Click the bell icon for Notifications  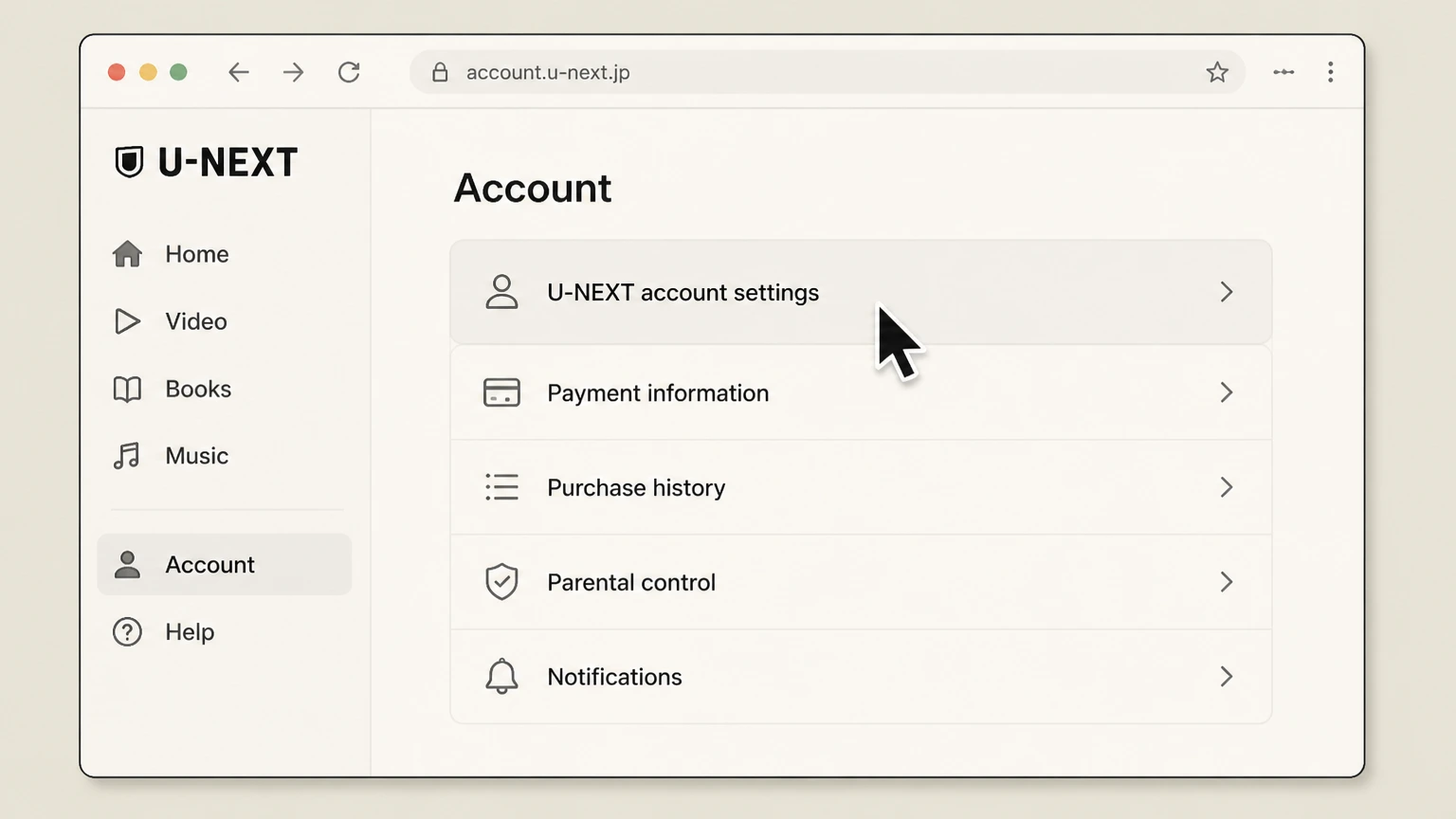tap(501, 677)
